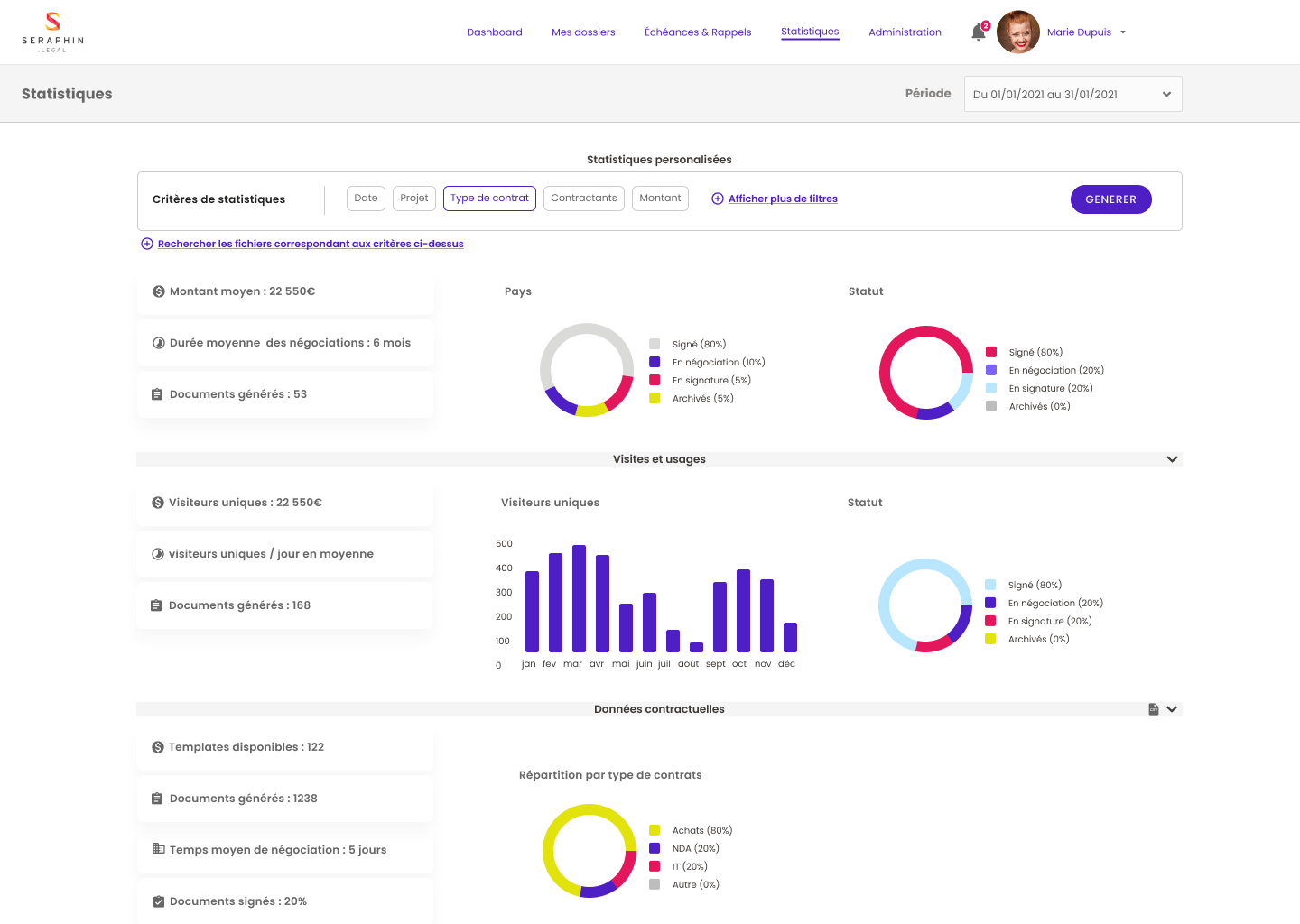1300x924 pixels.
Task: Switch to the Échéances & Rappels page
Action: (697, 32)
